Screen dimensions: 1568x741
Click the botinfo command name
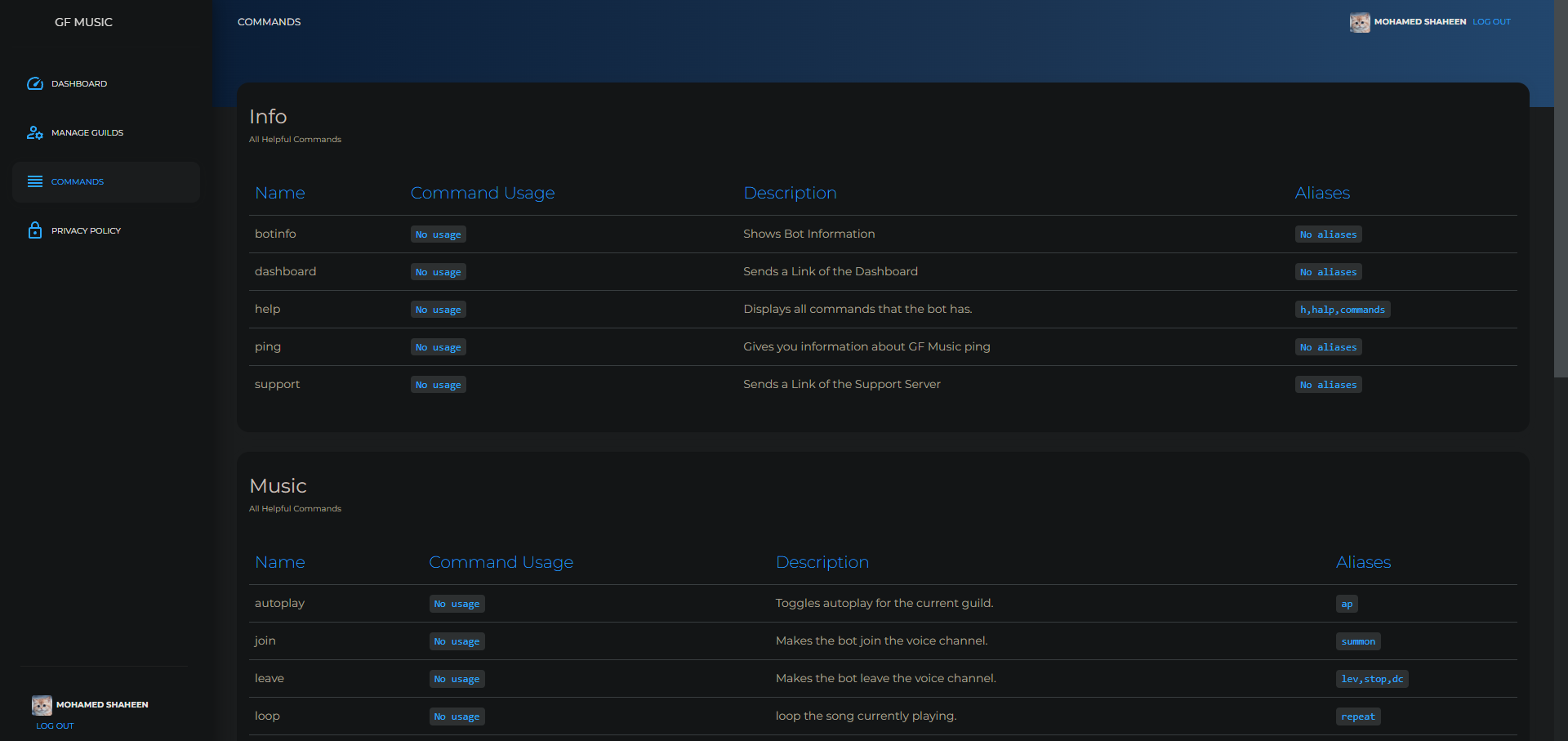click(275, 234)
